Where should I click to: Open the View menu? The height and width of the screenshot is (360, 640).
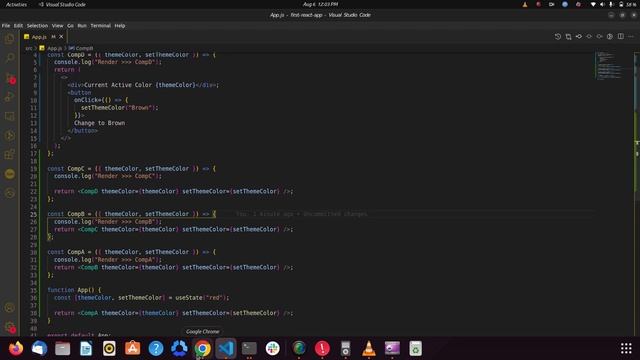click(x=57, y=26)
